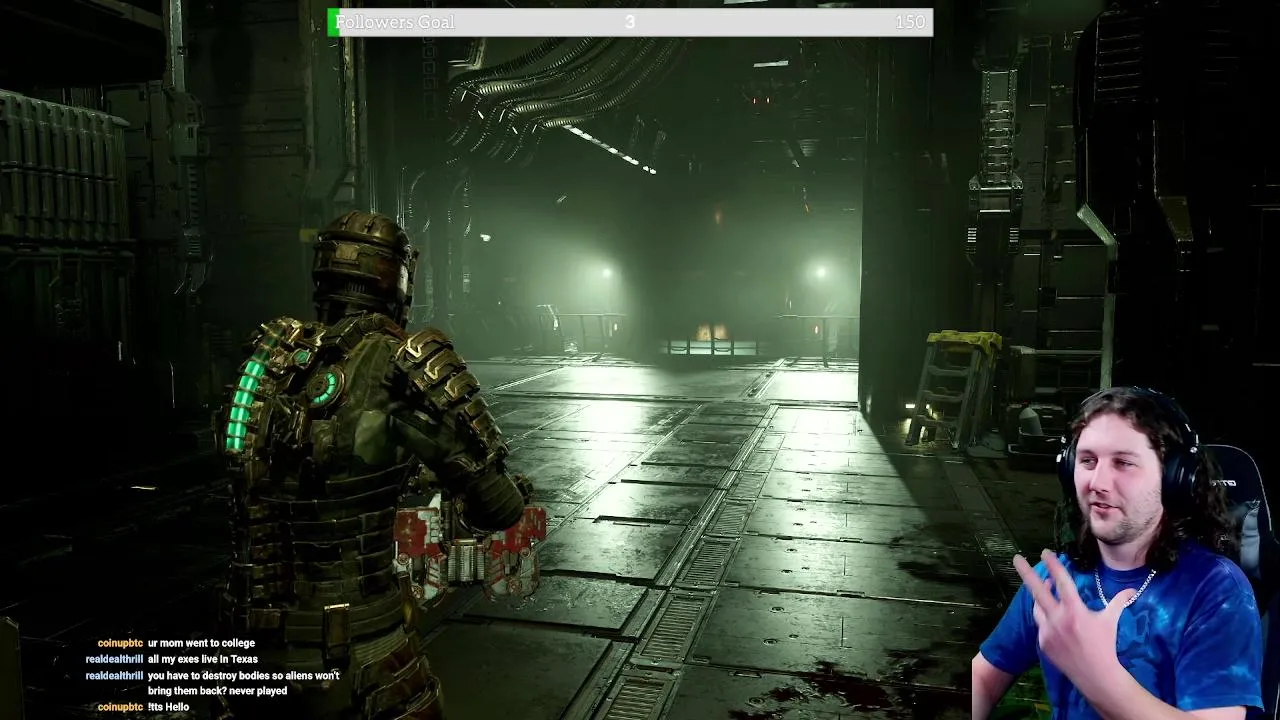Click chat message 'ur mom went to college'
Viewport: 1280px width, 720px height.
coord(201,643)
